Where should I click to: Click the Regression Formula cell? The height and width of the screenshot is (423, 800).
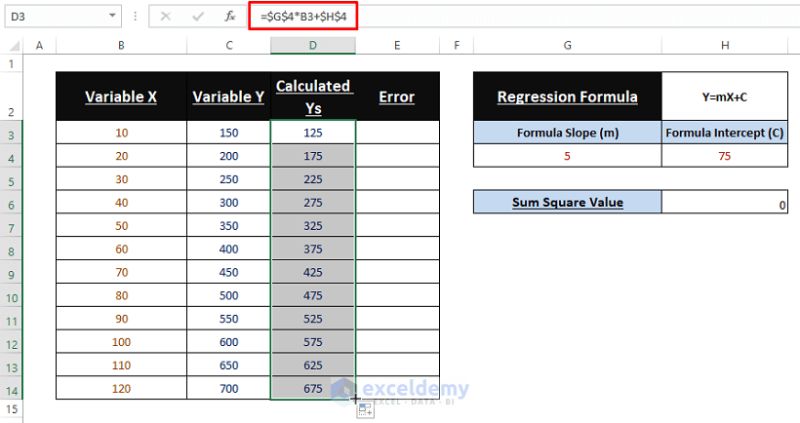567,96
